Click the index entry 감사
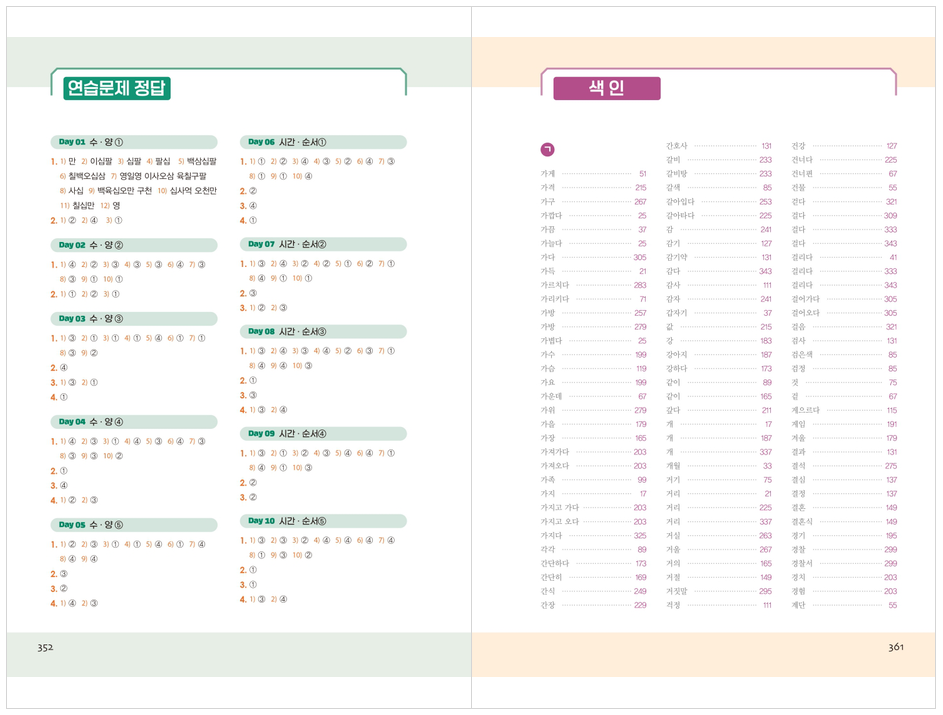Screen dimensions: 943x715 pos(719,285)
